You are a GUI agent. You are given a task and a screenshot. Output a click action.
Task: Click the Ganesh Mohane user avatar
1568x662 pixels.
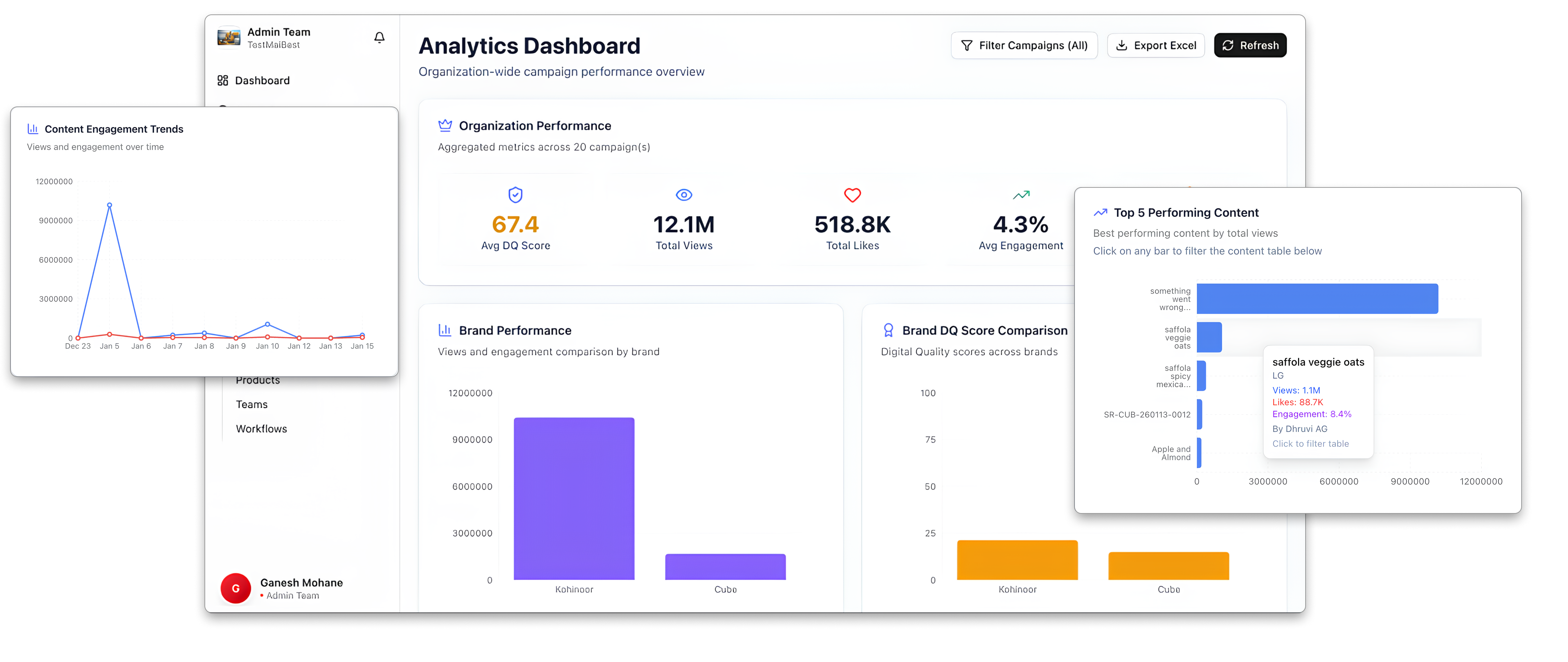[235, 588]
